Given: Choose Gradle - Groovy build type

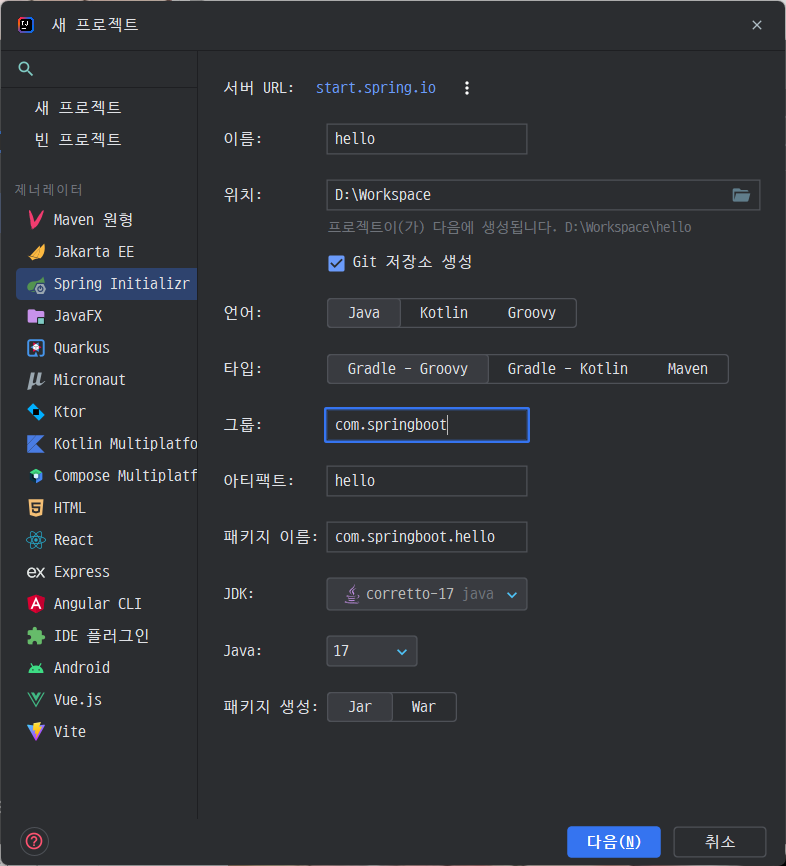Looking at the screenshot, I should (408, 369).
